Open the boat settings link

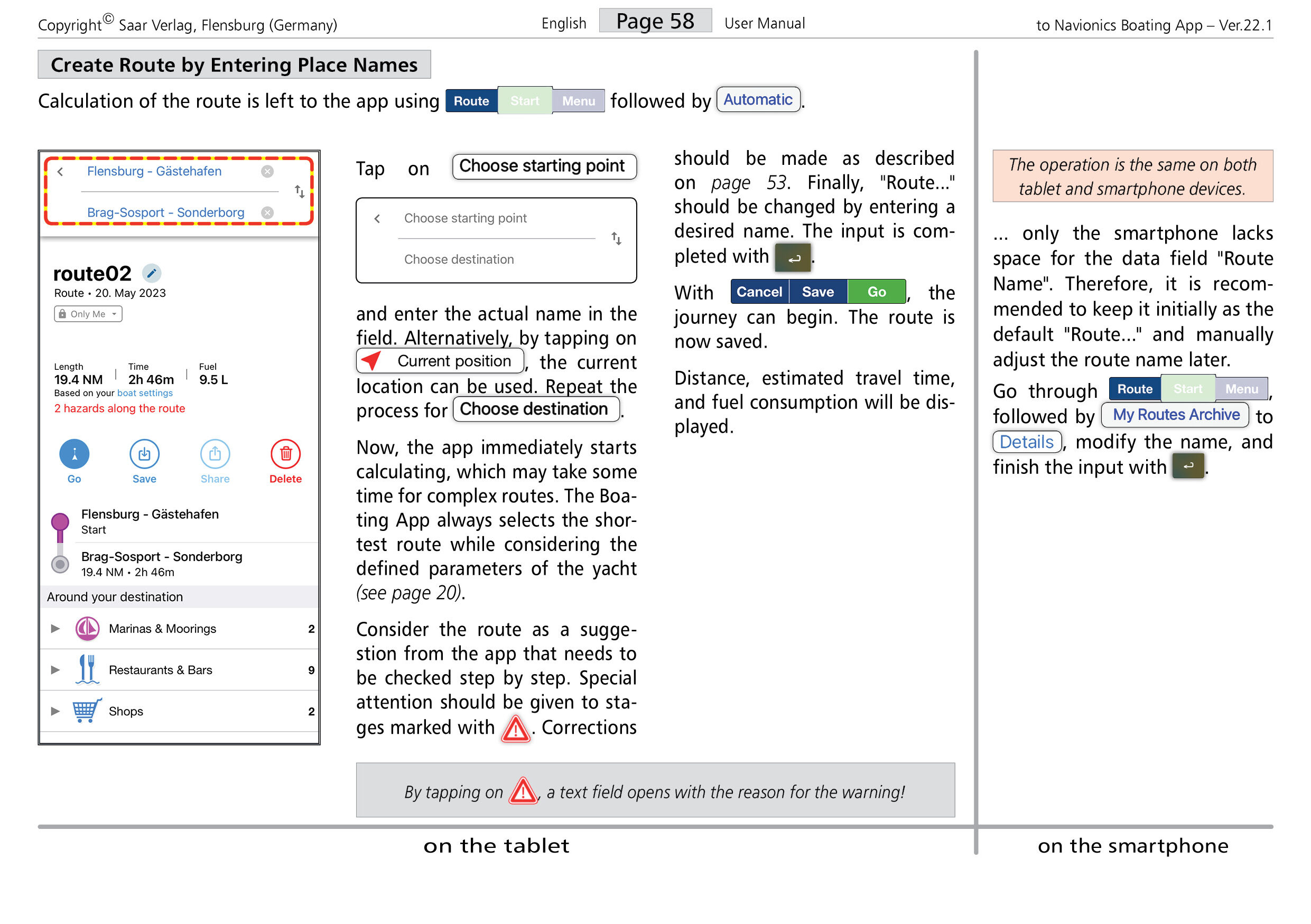[x=144, y=393]
